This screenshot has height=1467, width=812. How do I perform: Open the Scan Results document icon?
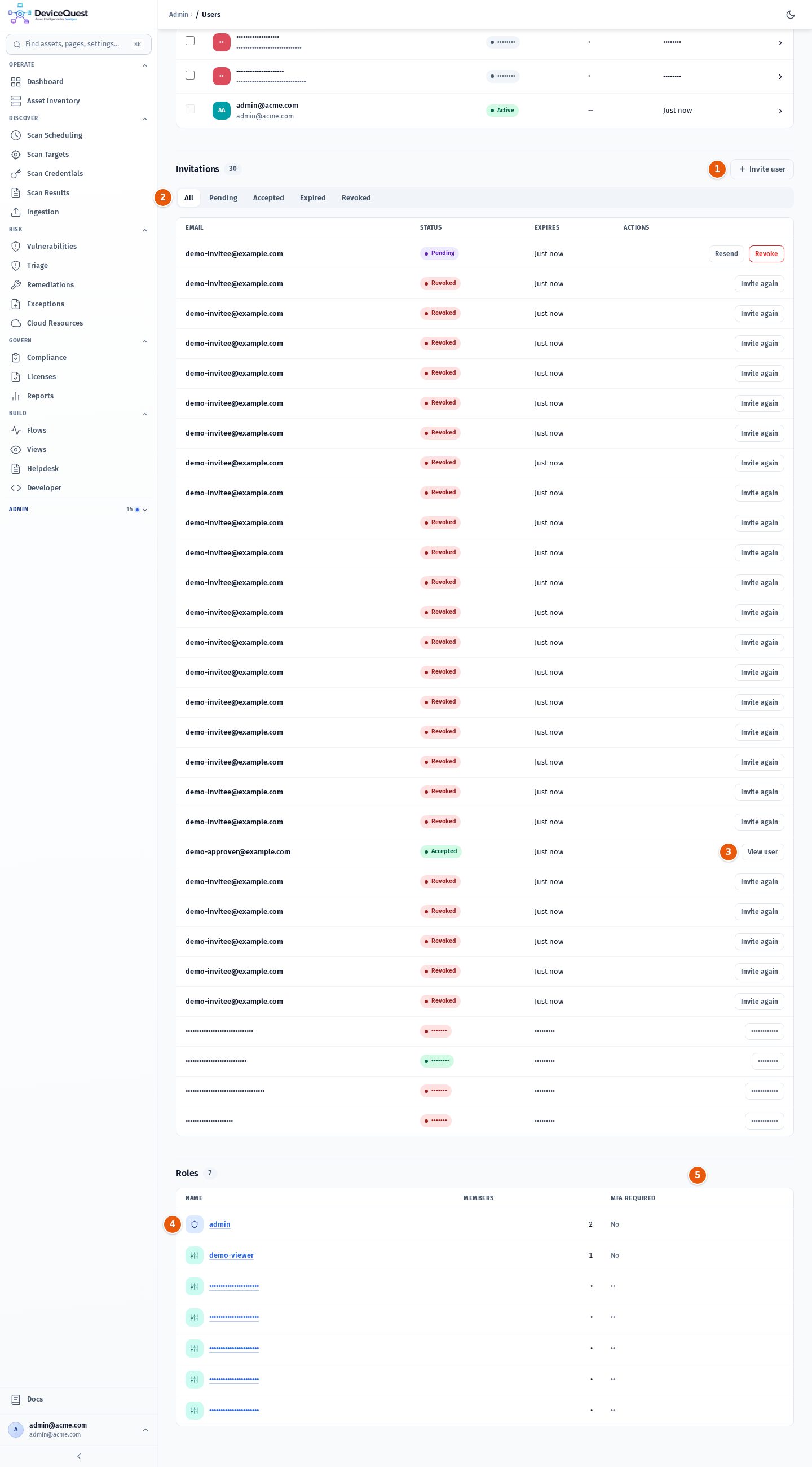tap(16, 192)
